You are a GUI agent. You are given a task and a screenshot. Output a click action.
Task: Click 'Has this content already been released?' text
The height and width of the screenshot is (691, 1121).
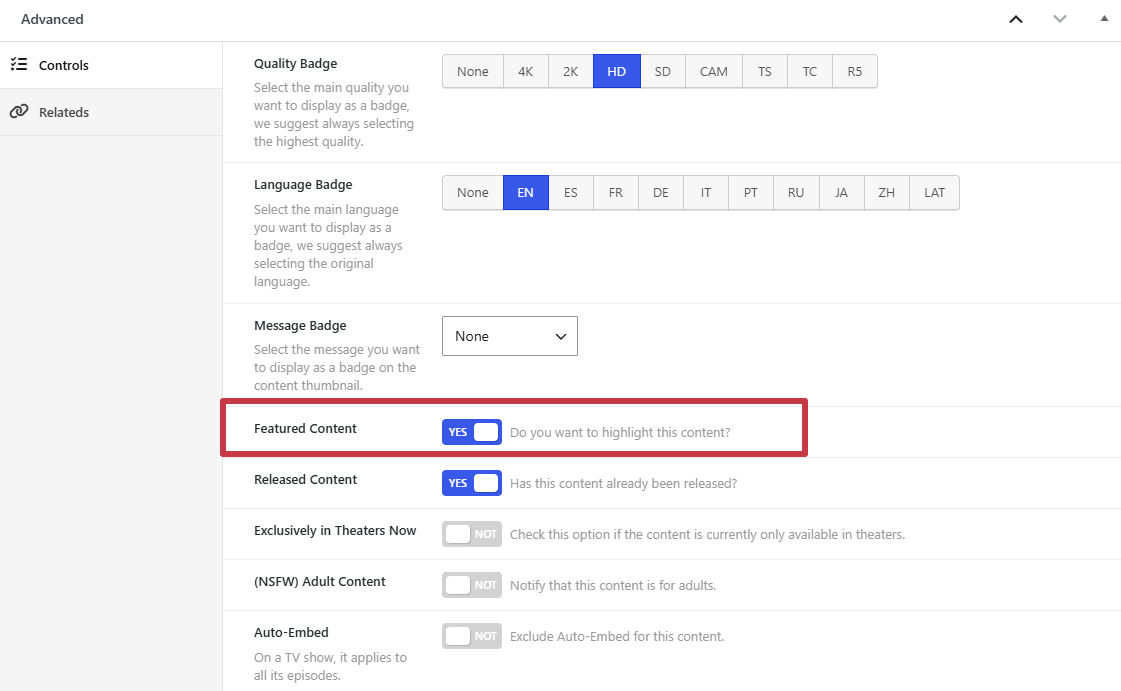coord(623,484)
